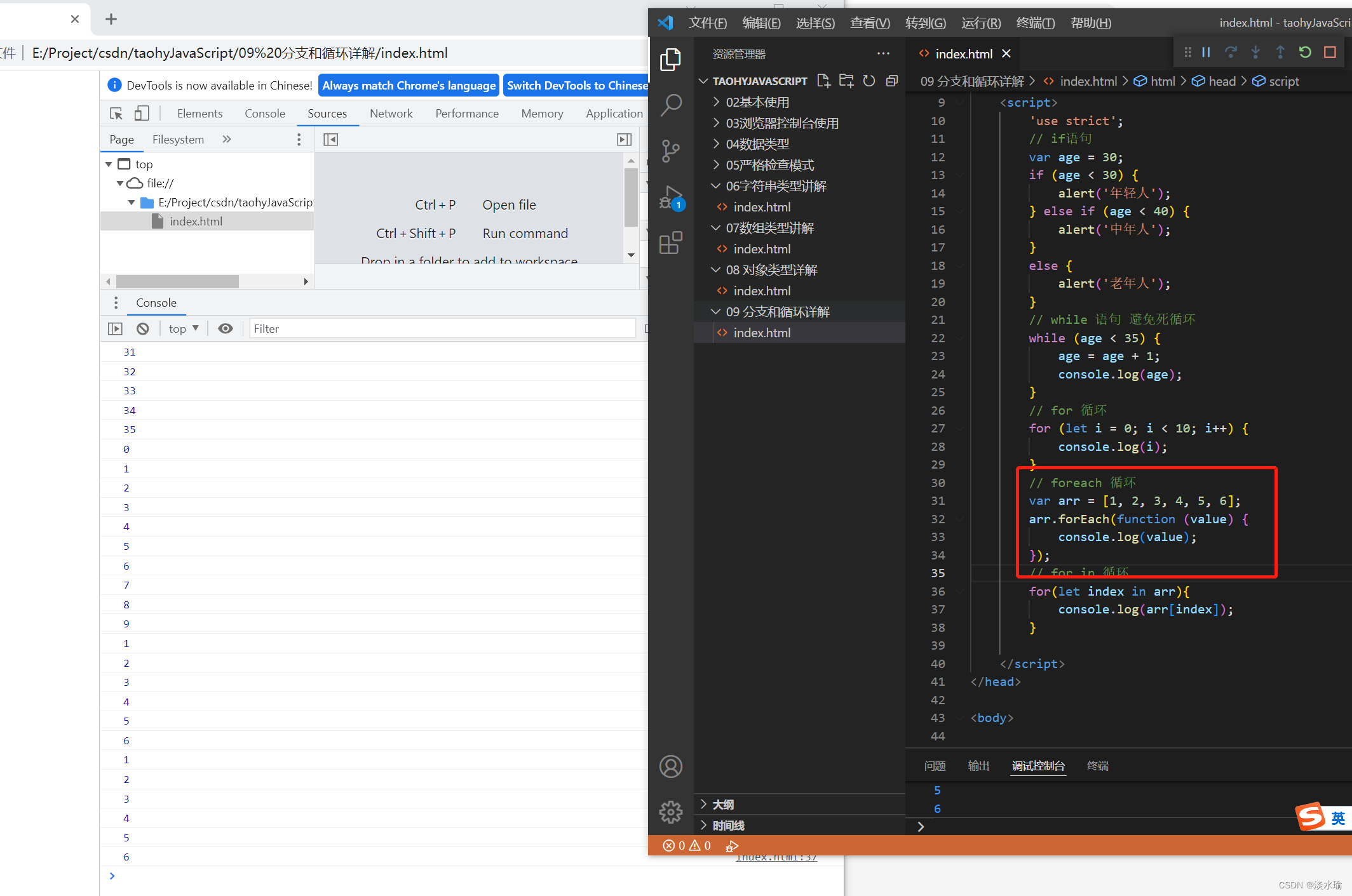
Task: Toggle the DevTools debugger sidebar
Action: 625,140
